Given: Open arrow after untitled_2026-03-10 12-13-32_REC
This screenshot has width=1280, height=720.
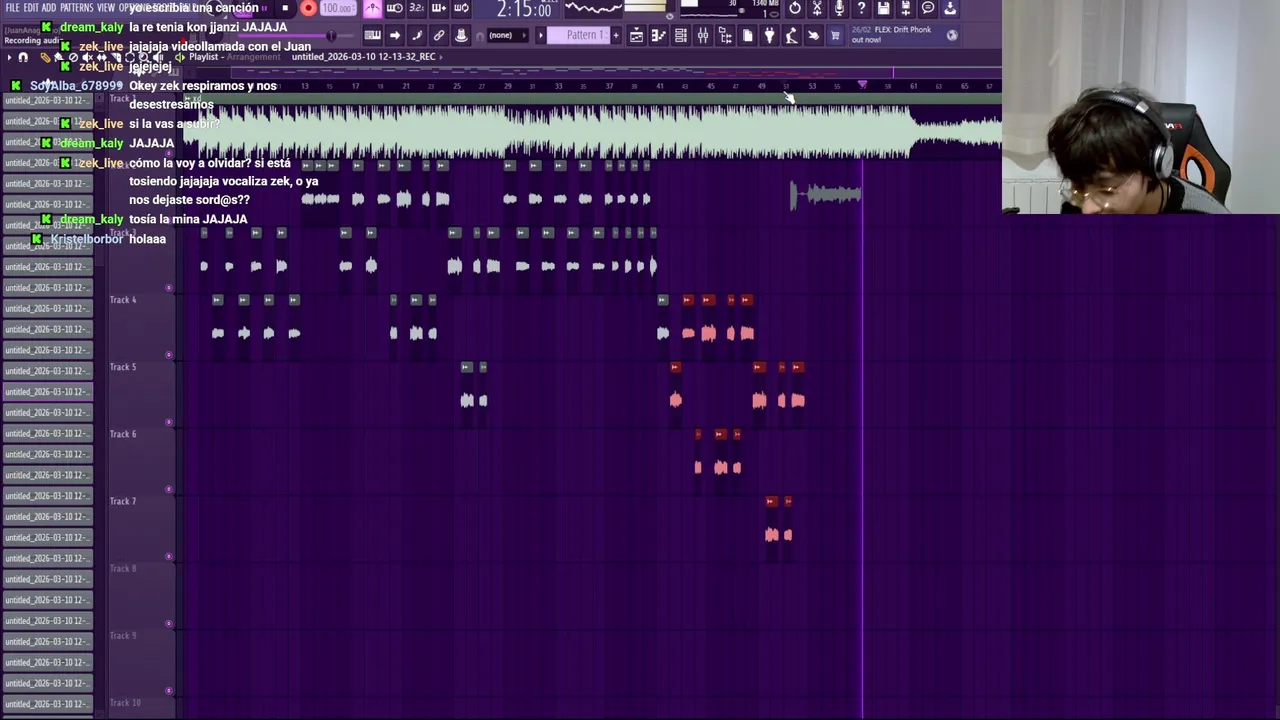Looking at the screenshot, I should tap(441, 57).
